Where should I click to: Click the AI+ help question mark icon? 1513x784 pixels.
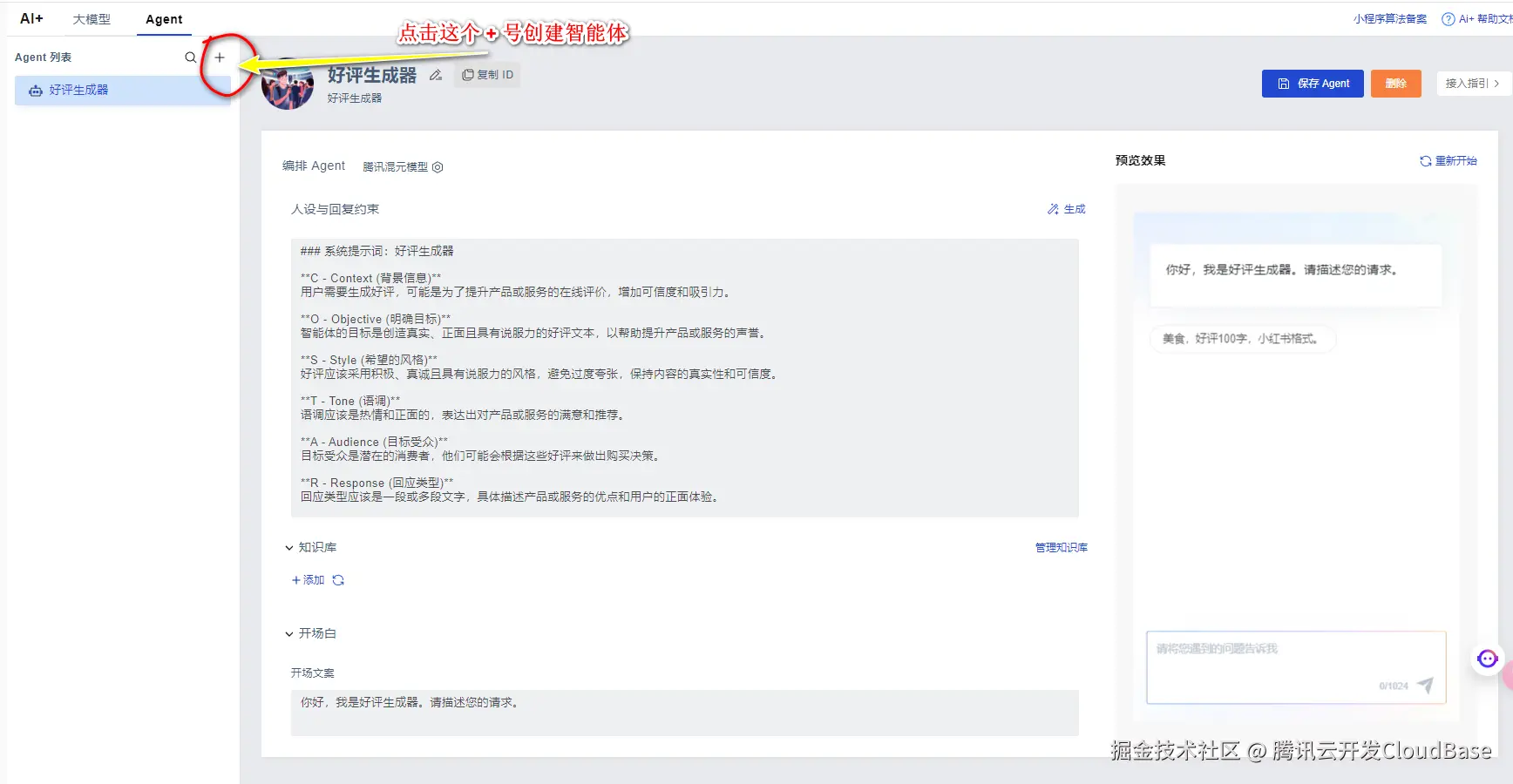pos(1449,19)
